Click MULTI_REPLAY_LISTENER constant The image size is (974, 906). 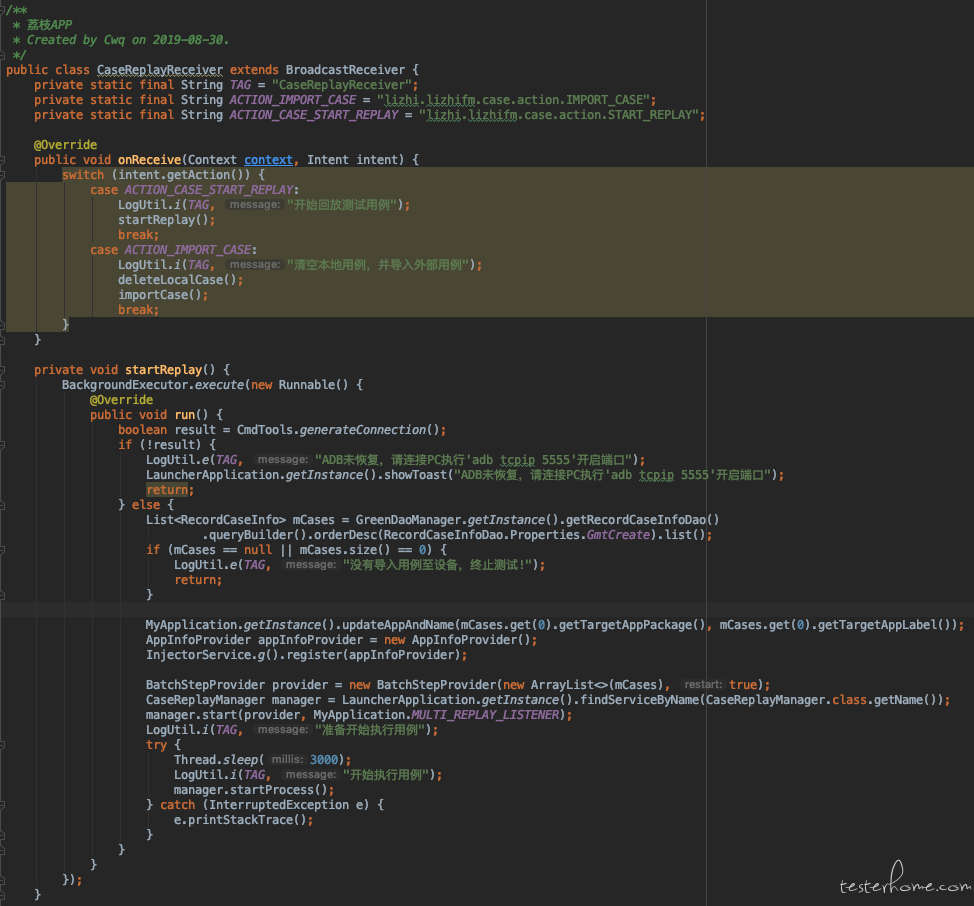coord(485,715)
